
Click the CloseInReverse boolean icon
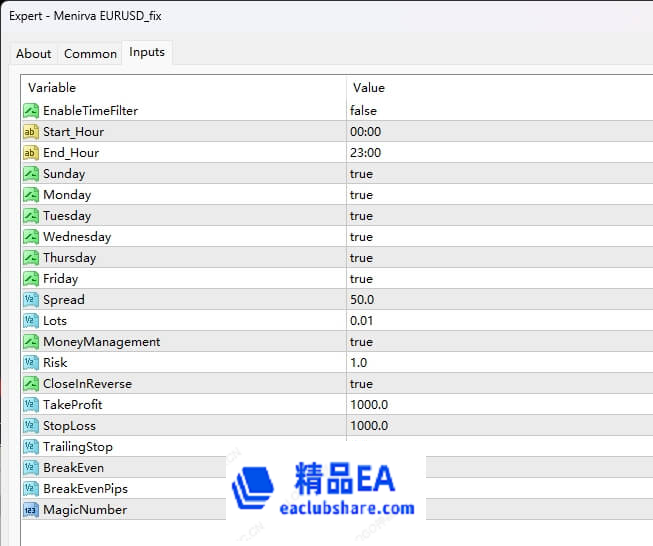[30, 384]
